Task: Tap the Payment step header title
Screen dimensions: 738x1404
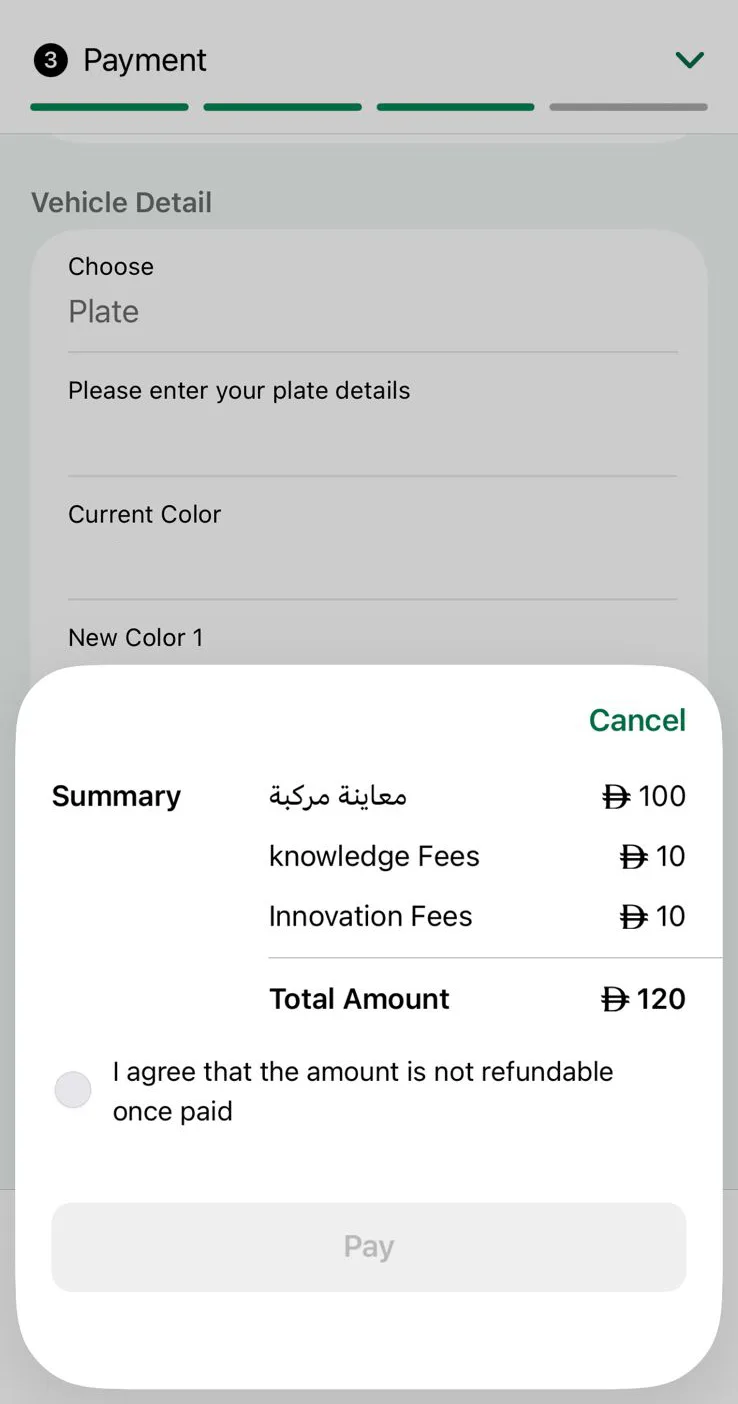Action: pyautogui.click(x=145, y=61)
